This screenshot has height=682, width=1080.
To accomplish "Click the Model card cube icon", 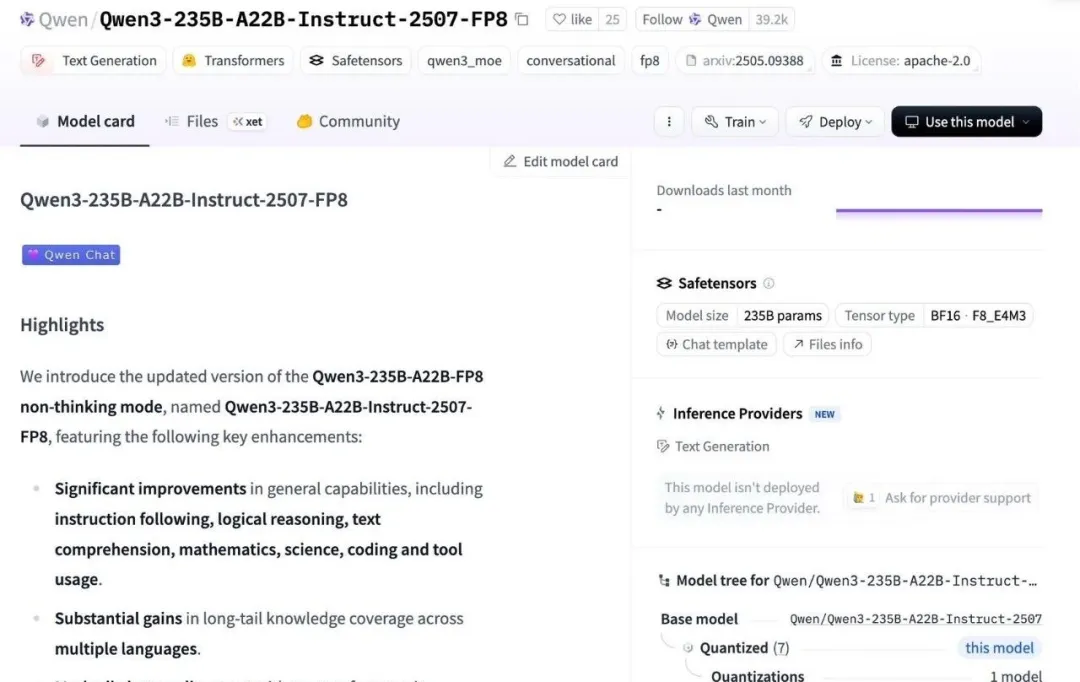I will pos(43,121).
